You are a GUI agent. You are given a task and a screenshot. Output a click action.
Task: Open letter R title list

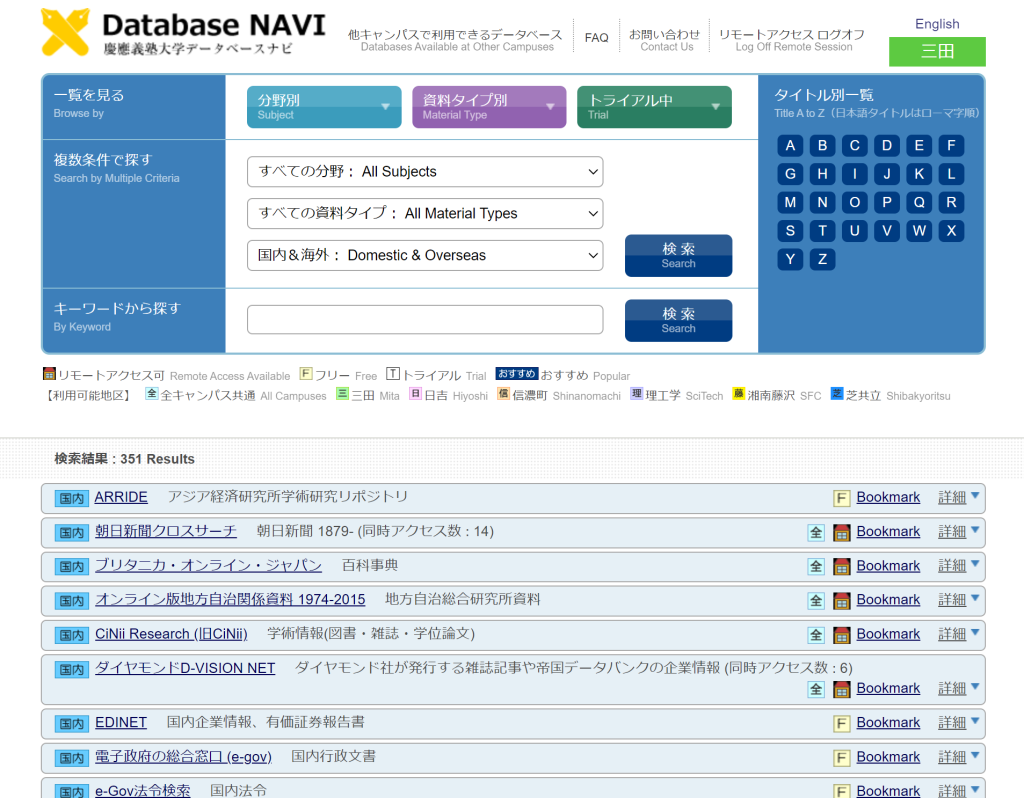point(951,202)
